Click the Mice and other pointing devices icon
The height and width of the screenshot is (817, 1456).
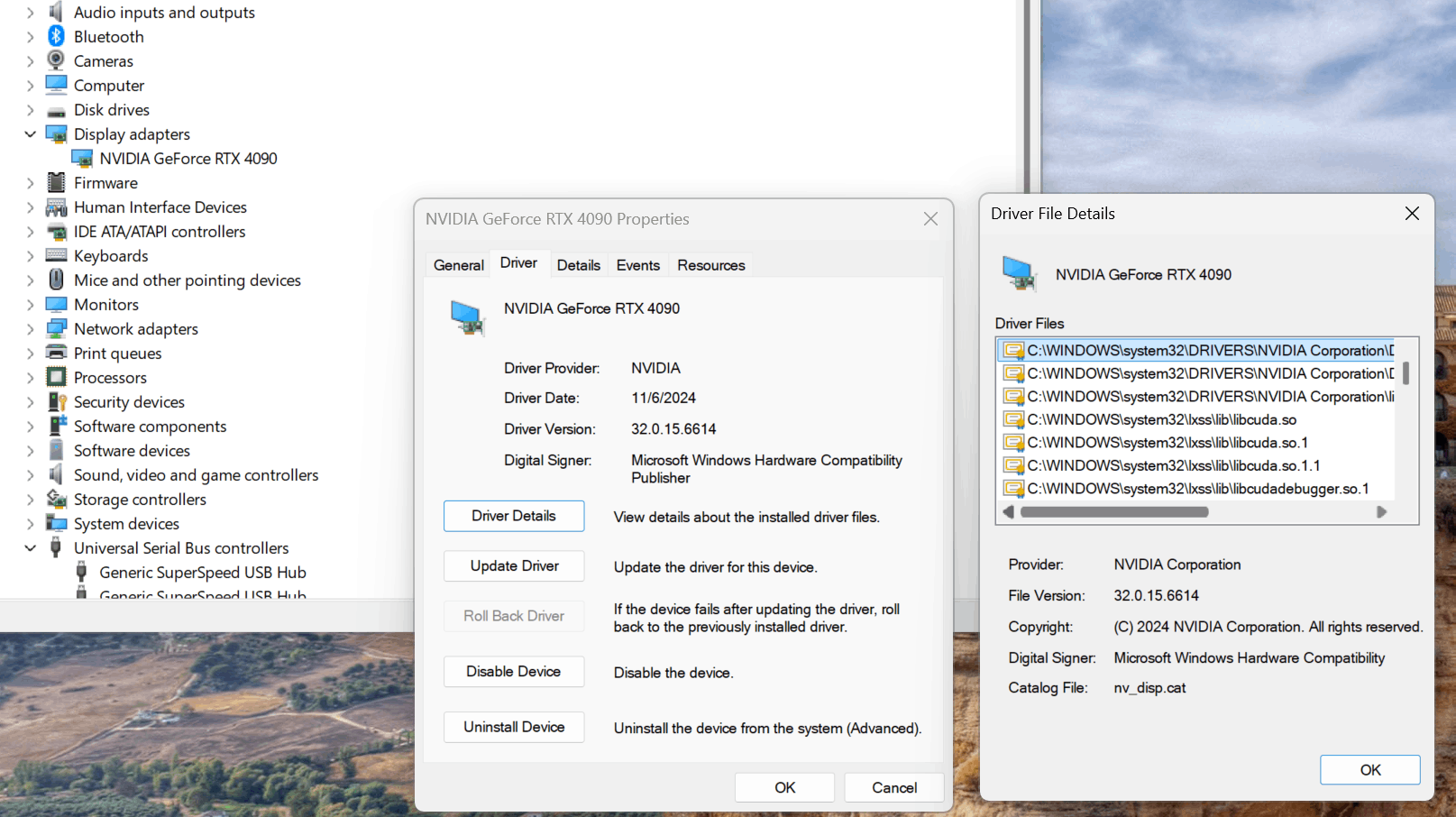pyautogui.click(x=56, y=280)
